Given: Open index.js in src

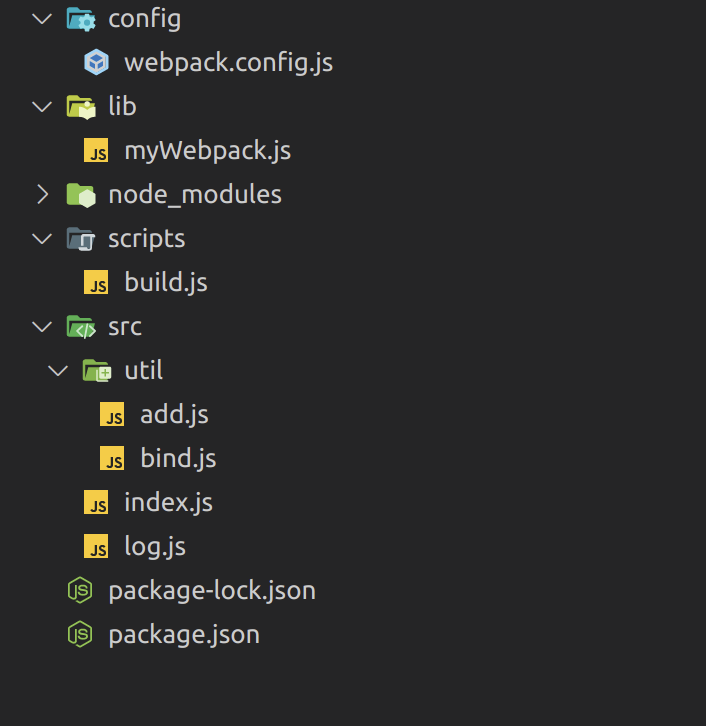Looking at the screenshot, I should point(168,503).
